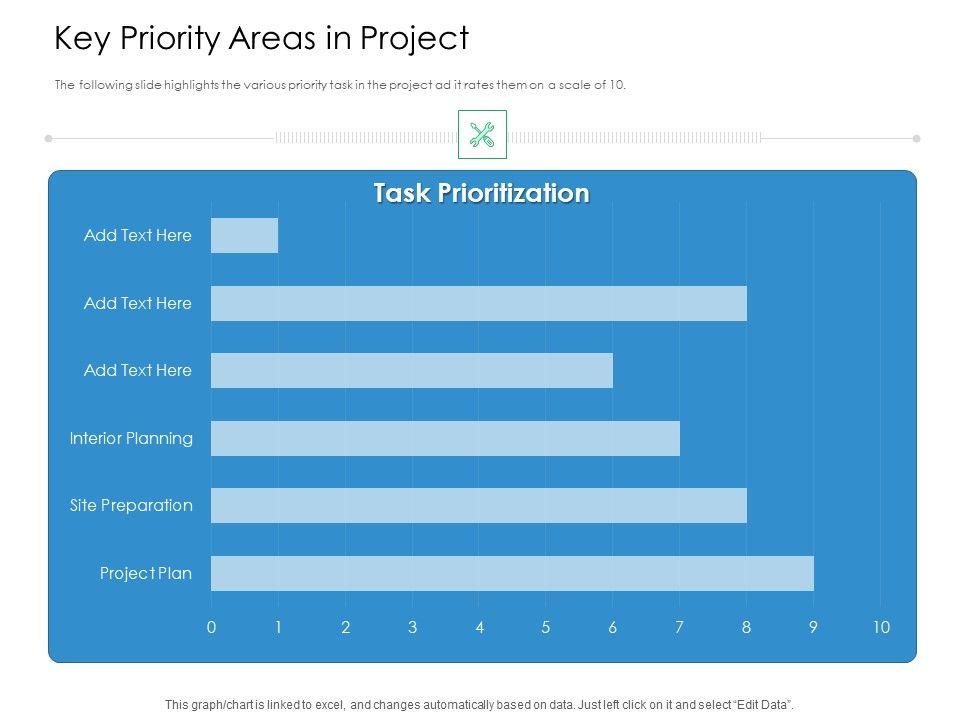The width and height of the screenshot is (960, 720).
Task: Click the left endpoint dot of divider line
Action: (48, 138)
